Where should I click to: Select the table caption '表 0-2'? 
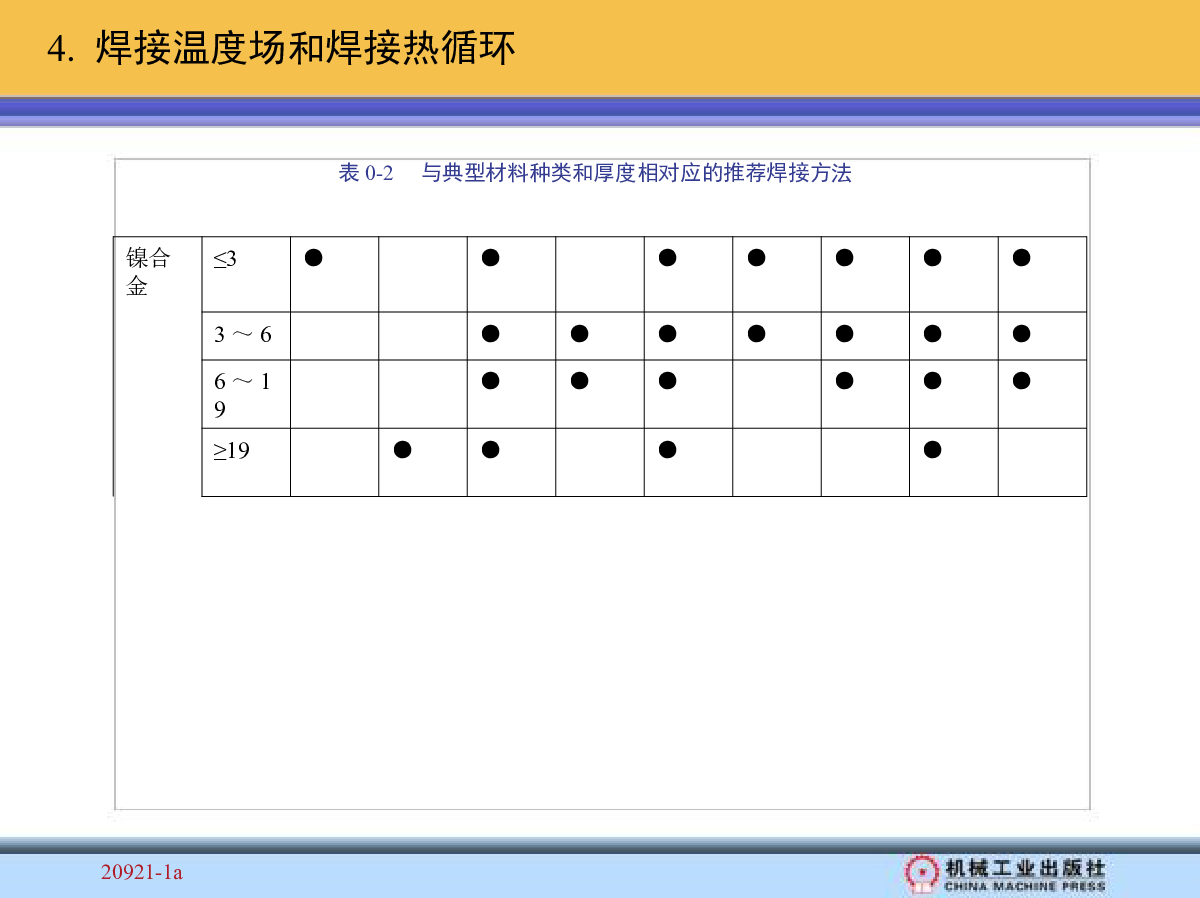pyautogui.click(x=366, y=173)
